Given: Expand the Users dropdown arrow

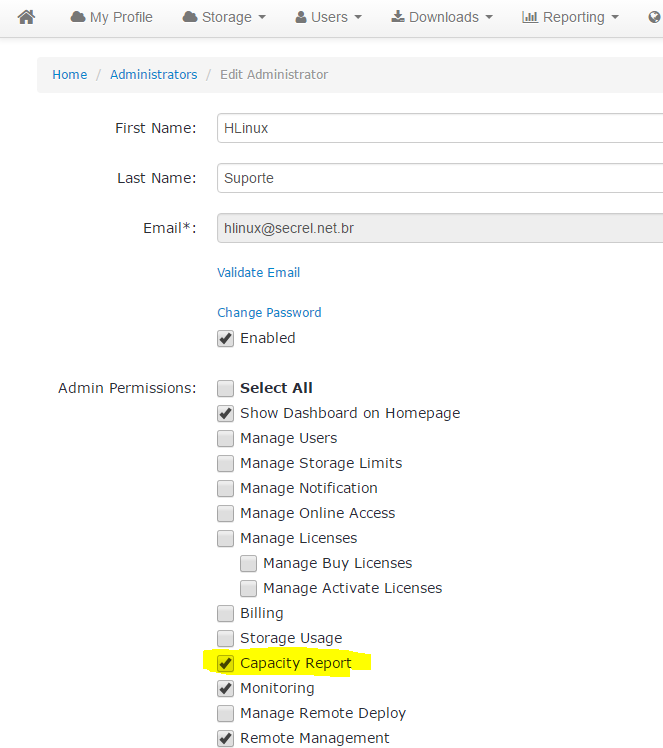Looking at the screenshot, I should (x=358, y=18).
